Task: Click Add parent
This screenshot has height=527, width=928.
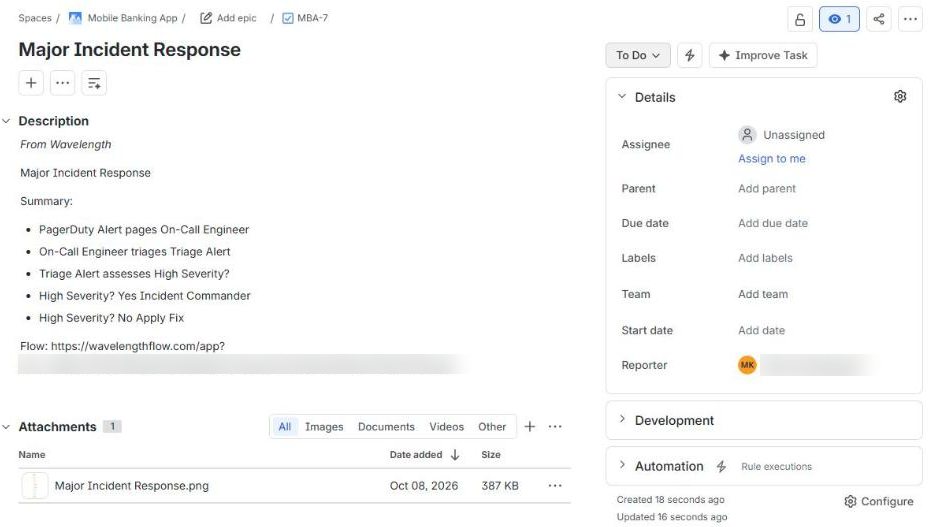Action: pyautogui.click(x=766, y=188)
